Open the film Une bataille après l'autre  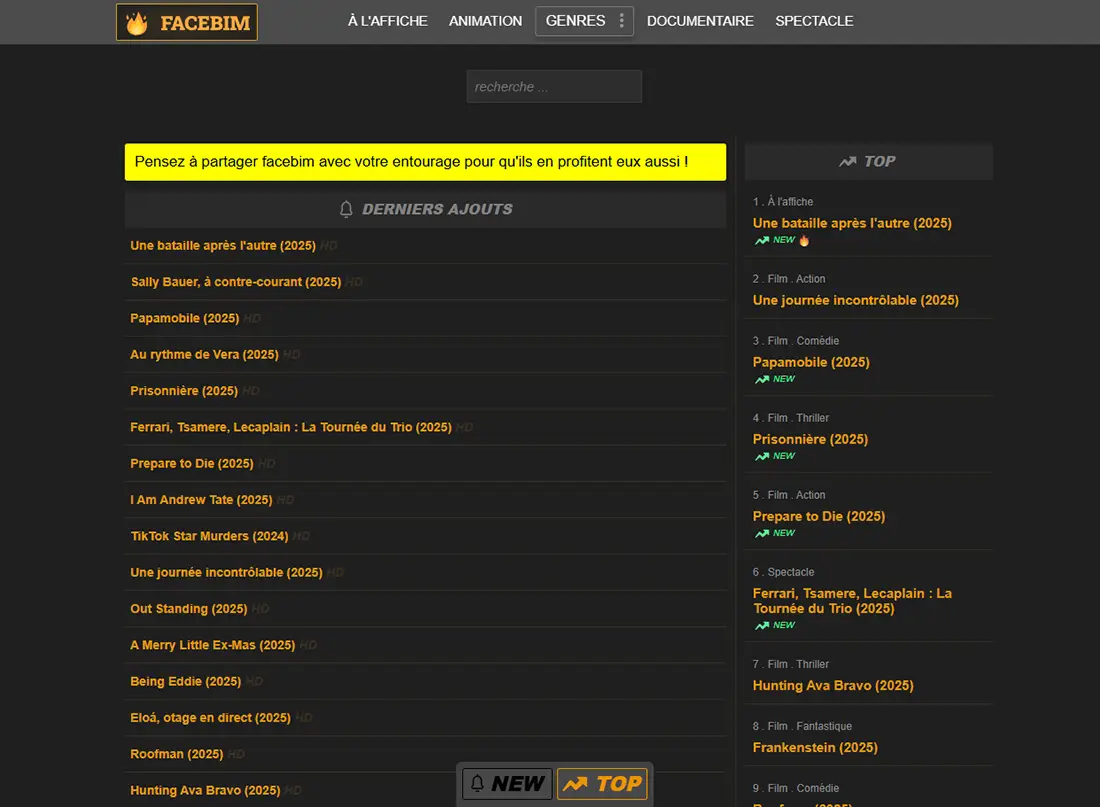tap(221, 245)
